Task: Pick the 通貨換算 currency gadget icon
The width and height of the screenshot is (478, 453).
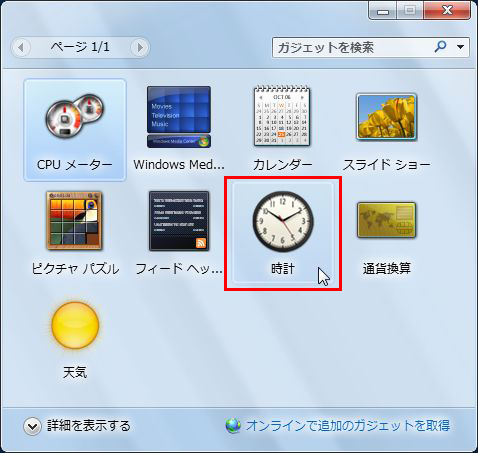Action: pos(386,220)
